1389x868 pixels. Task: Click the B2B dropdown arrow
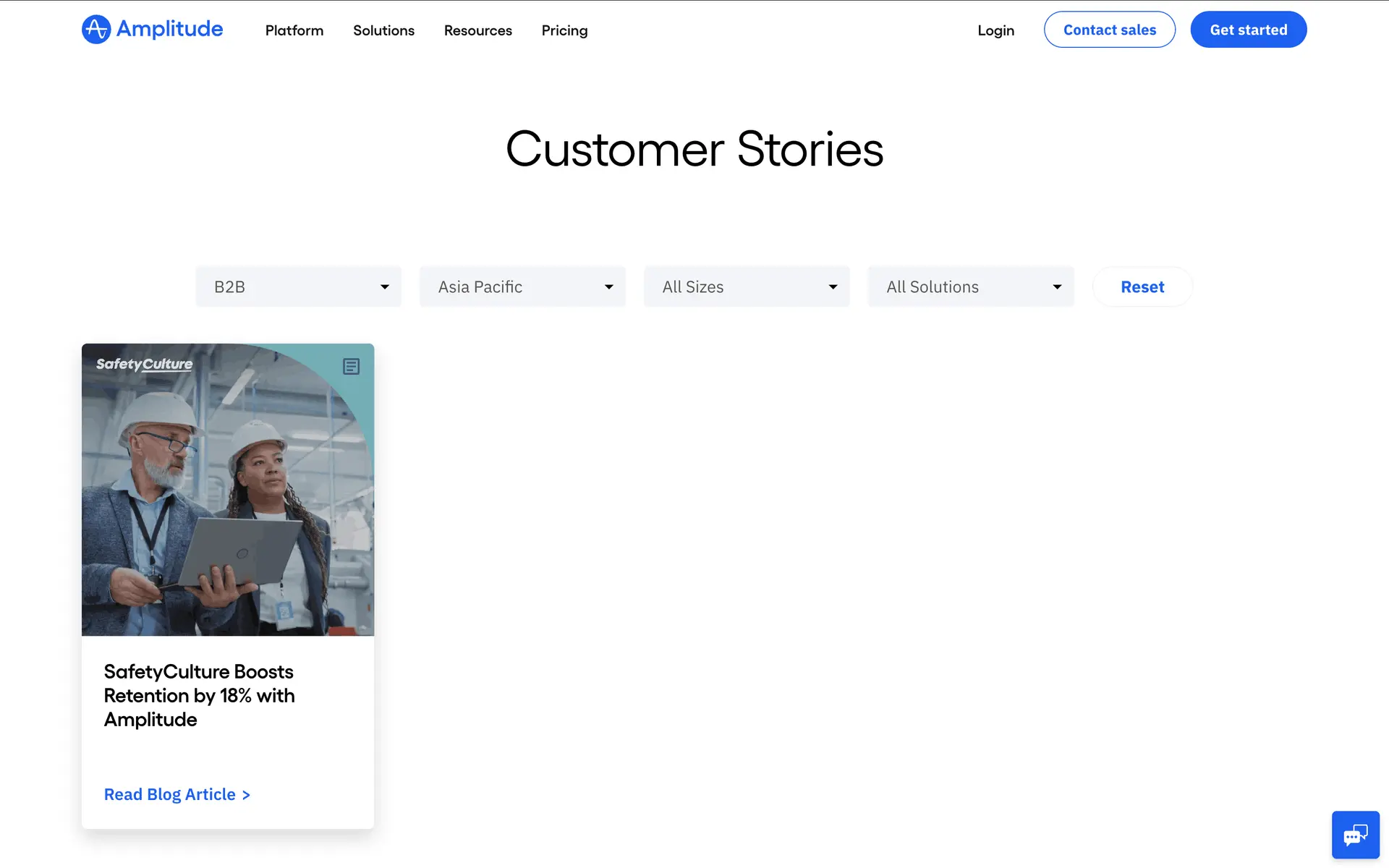coord(385,287)
